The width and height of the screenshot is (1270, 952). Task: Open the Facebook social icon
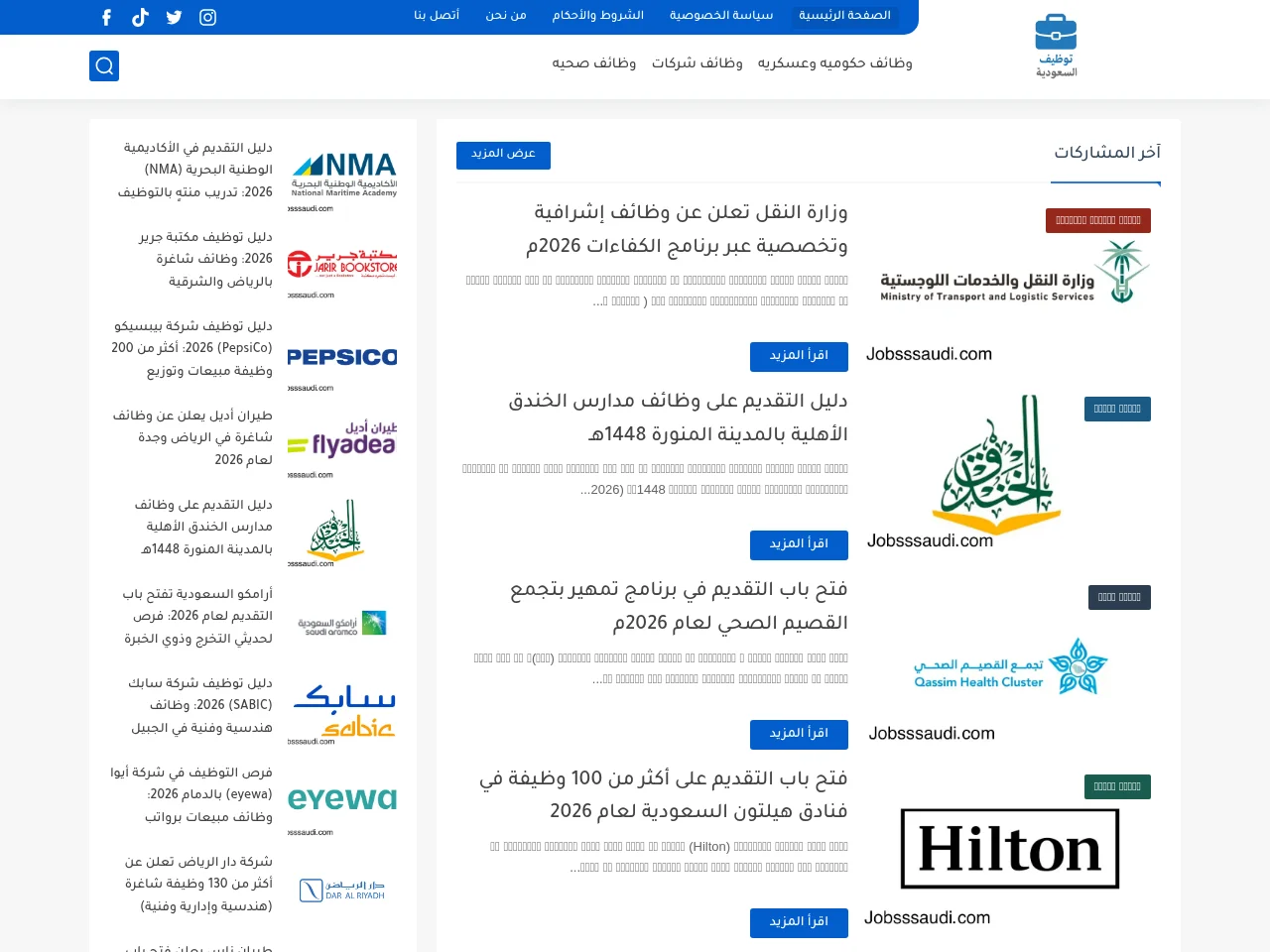point(107,17)
